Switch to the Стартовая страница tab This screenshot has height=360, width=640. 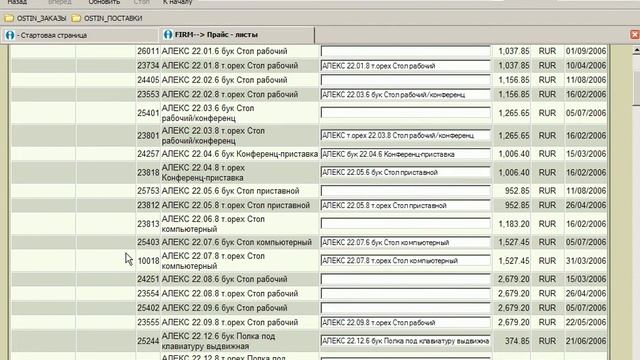coord(79,35)
